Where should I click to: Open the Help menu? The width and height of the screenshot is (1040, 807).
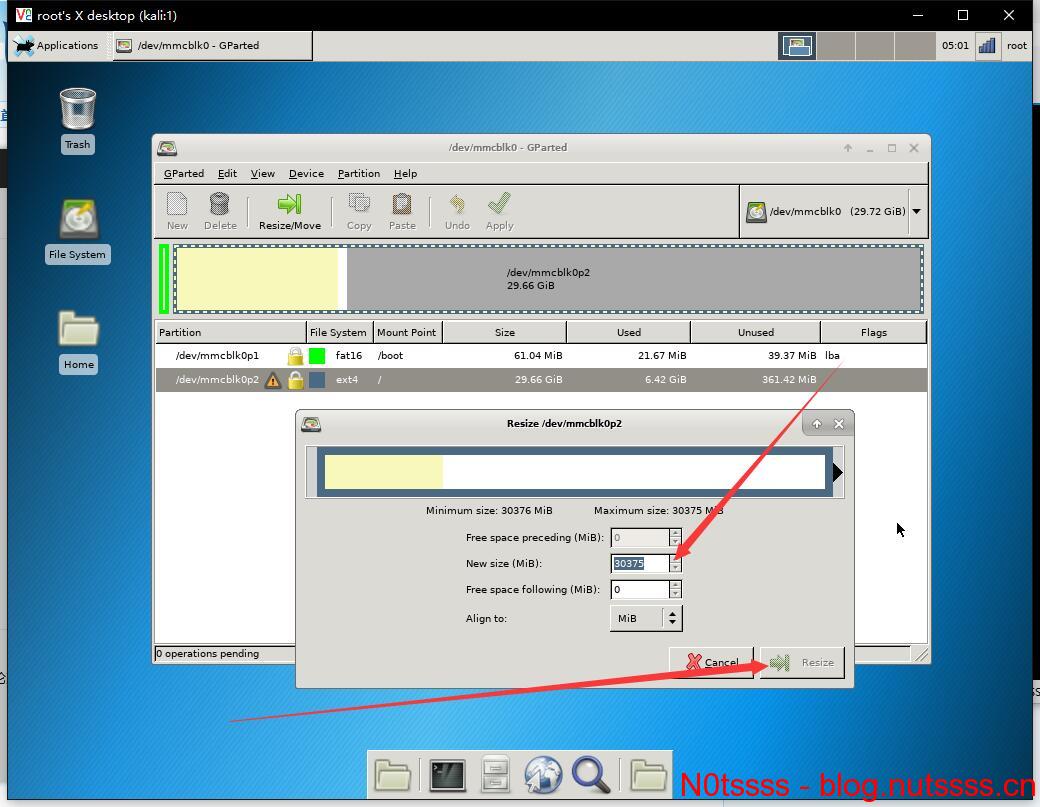(405, 174)
